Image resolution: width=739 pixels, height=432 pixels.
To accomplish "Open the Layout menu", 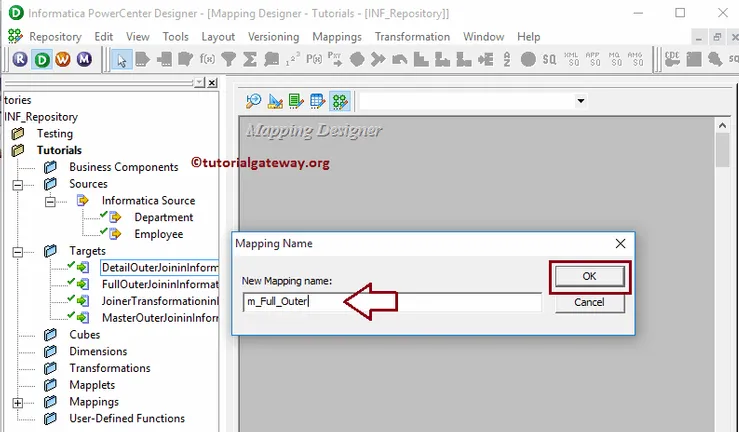I will click(x=218, y=37).
